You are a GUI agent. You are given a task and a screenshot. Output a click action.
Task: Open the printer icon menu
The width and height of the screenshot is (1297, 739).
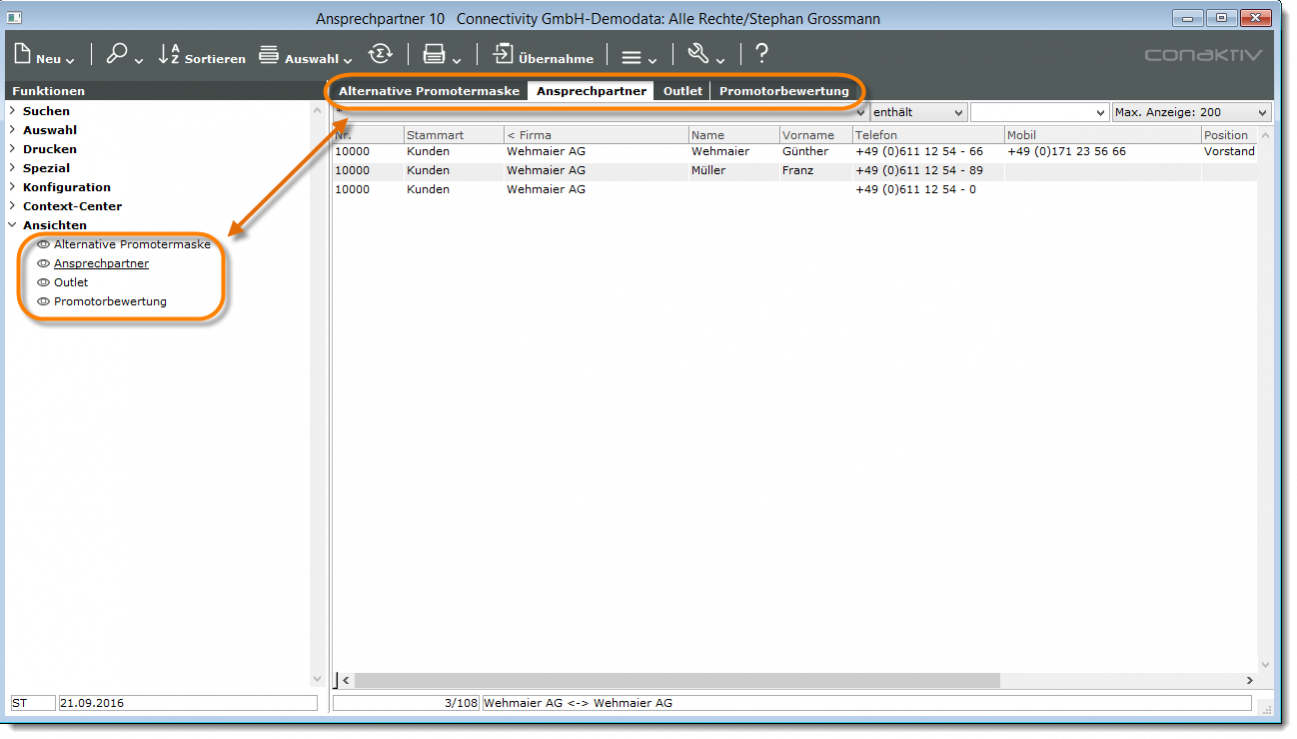point(433,55)
